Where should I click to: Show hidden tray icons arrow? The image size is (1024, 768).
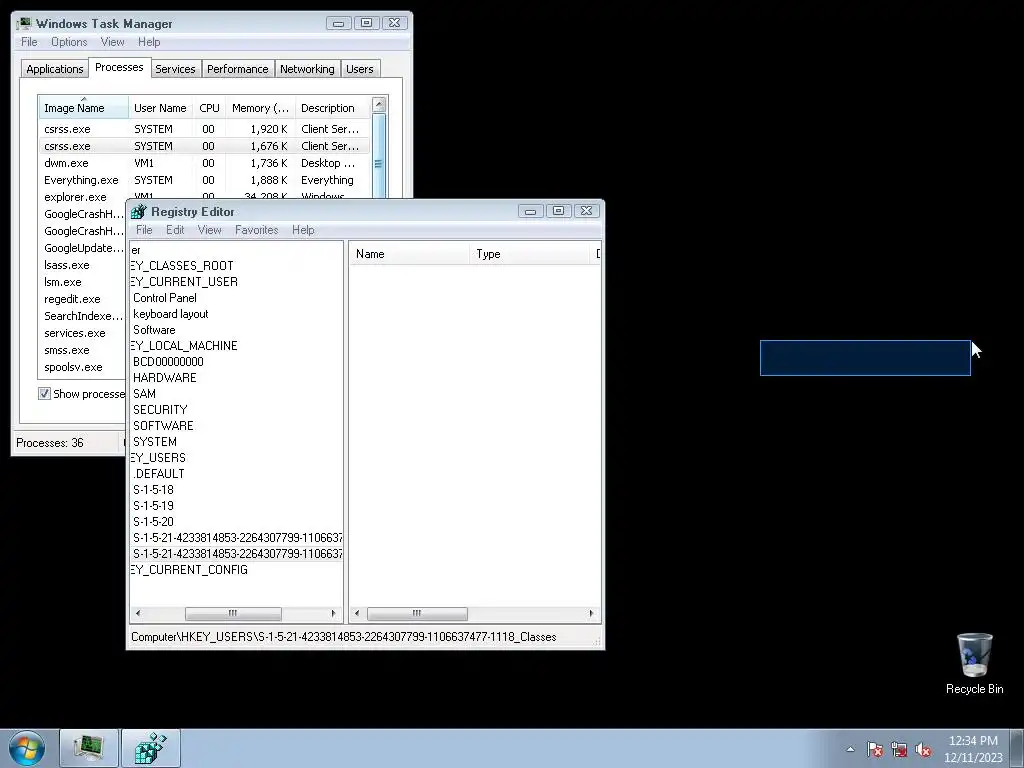coord(850,749)
